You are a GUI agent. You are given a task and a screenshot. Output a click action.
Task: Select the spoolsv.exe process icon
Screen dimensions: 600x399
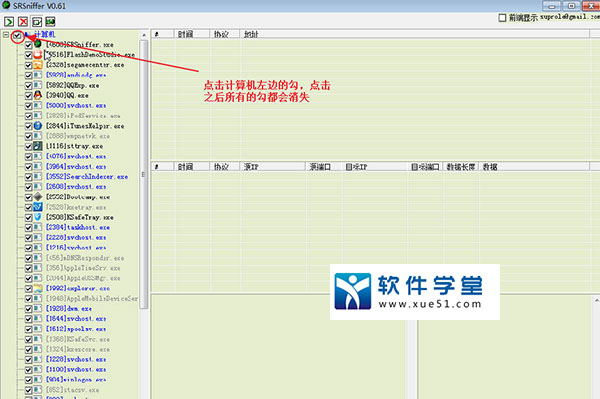point(38,329)
